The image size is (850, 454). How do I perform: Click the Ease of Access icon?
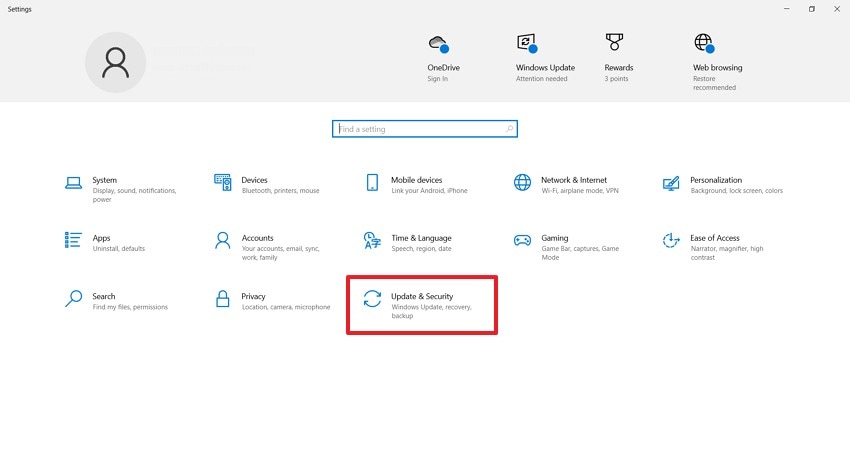tap(671, 240)
